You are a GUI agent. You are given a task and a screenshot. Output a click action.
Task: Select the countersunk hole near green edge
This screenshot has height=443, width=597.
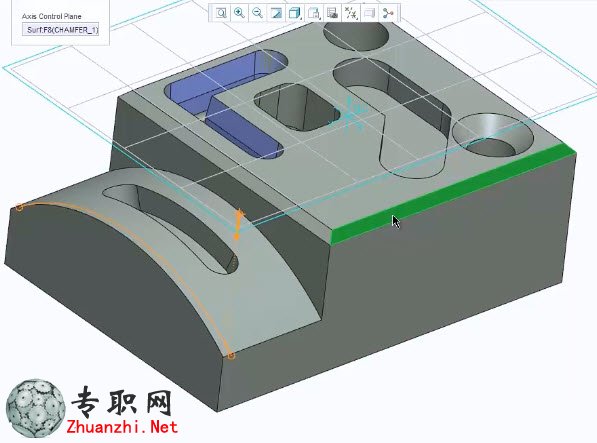[492, 135]
